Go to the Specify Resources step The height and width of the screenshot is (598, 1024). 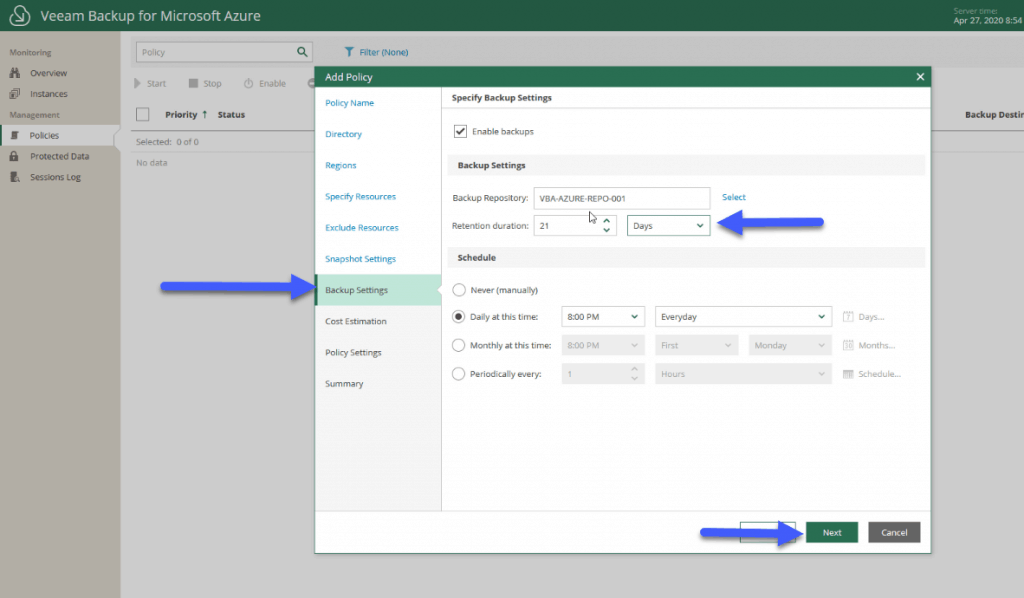(360, 197)
